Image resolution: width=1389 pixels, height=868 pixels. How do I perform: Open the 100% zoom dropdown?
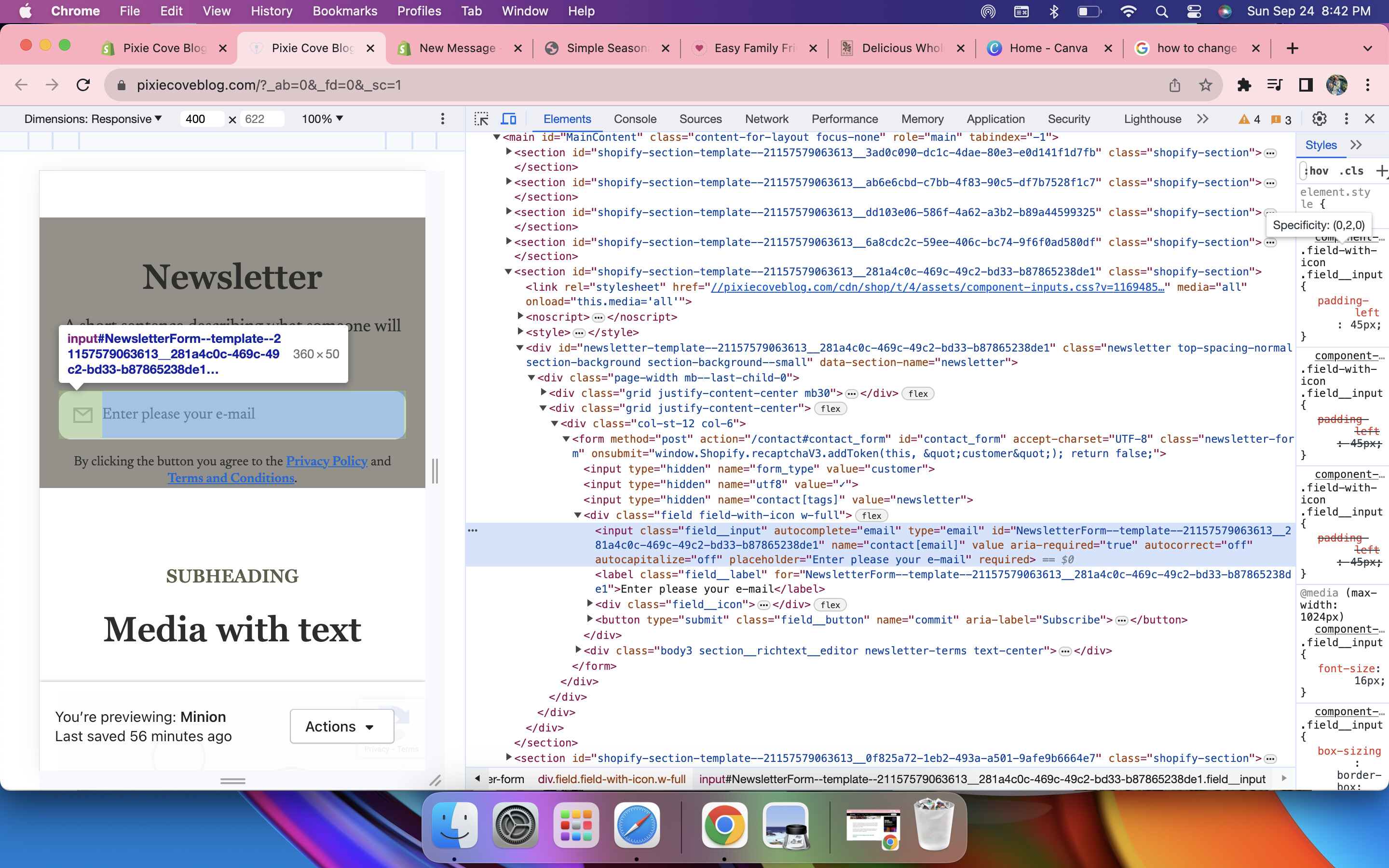pyautogui.click(x=322, y=119)
